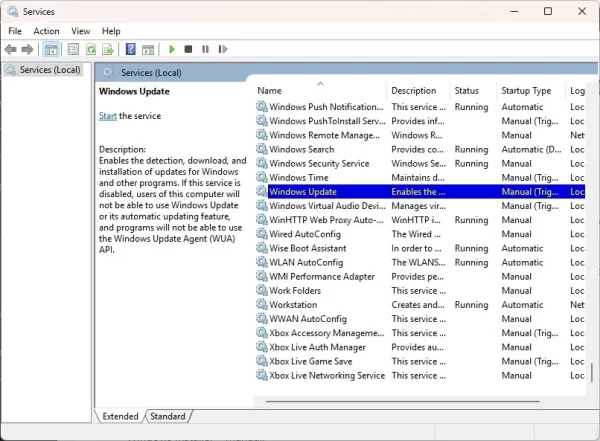Open the File menu

click(x=15, y=31)
